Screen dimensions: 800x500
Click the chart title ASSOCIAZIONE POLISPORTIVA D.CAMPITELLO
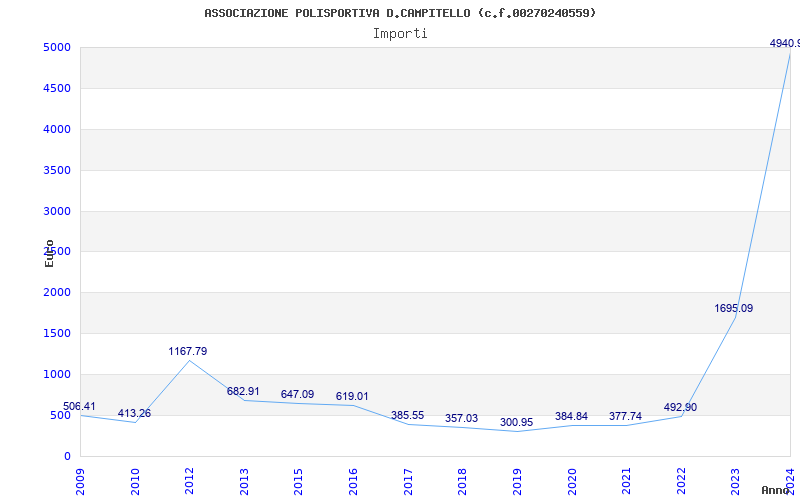[400, 13]
